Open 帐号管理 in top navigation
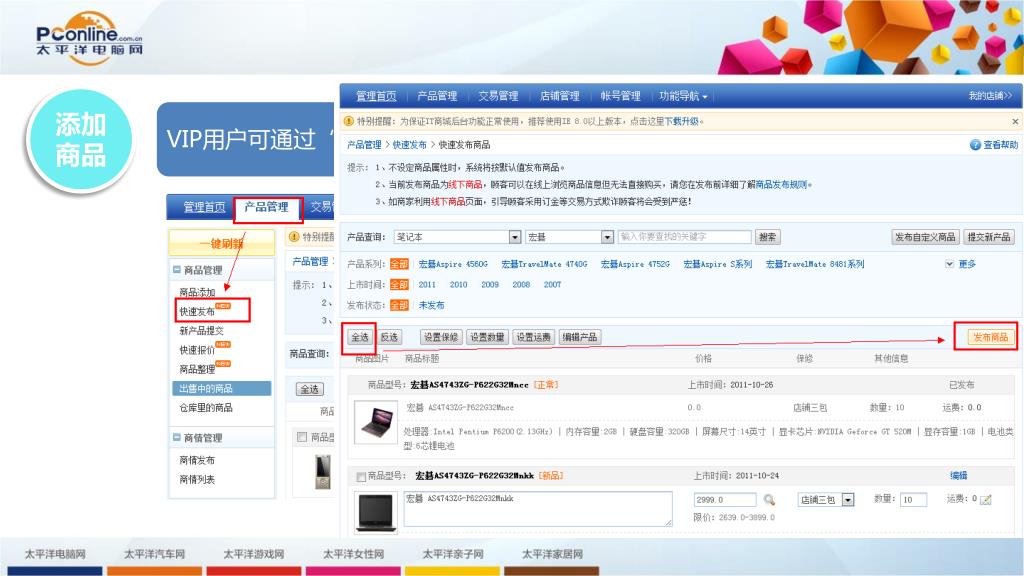This screenshot has height=576, width=1024. (x=620, y=96)
